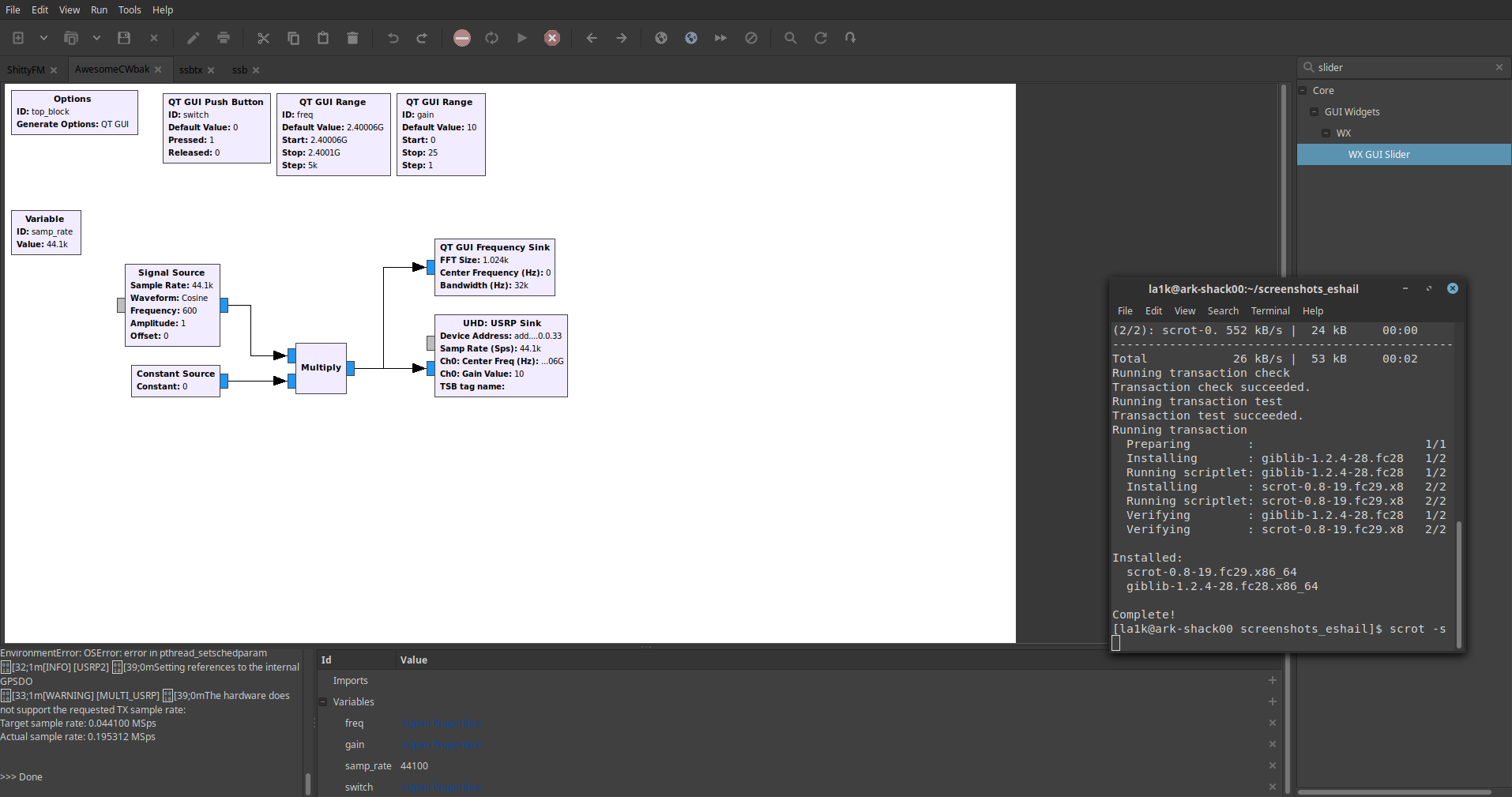This screenshot has width=1512, height=797.
Task: Cut the selected block with scissors icon
Action: [263, 38]
